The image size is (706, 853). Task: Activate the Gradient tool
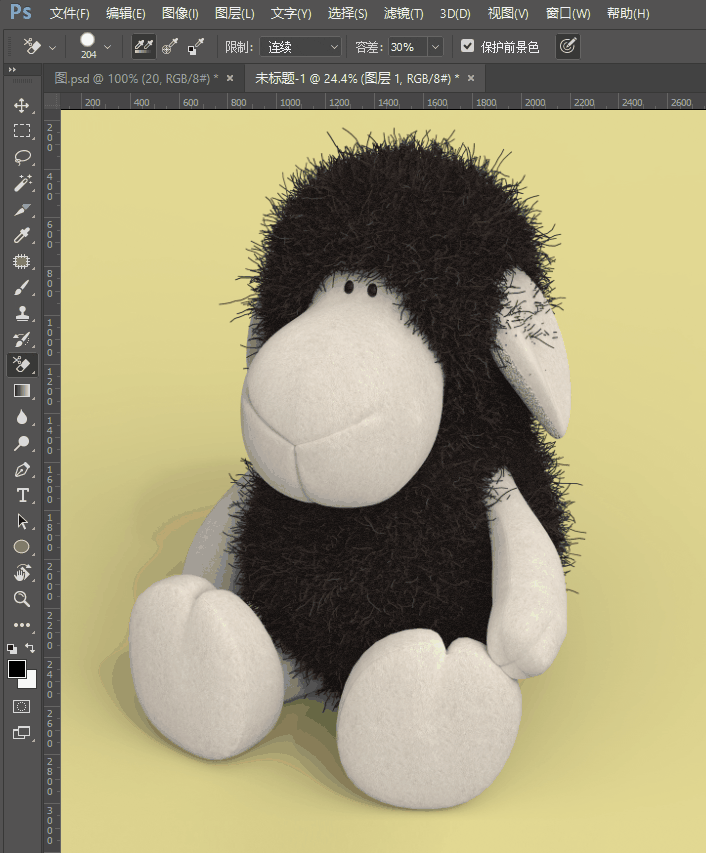(x=21, y=391)
